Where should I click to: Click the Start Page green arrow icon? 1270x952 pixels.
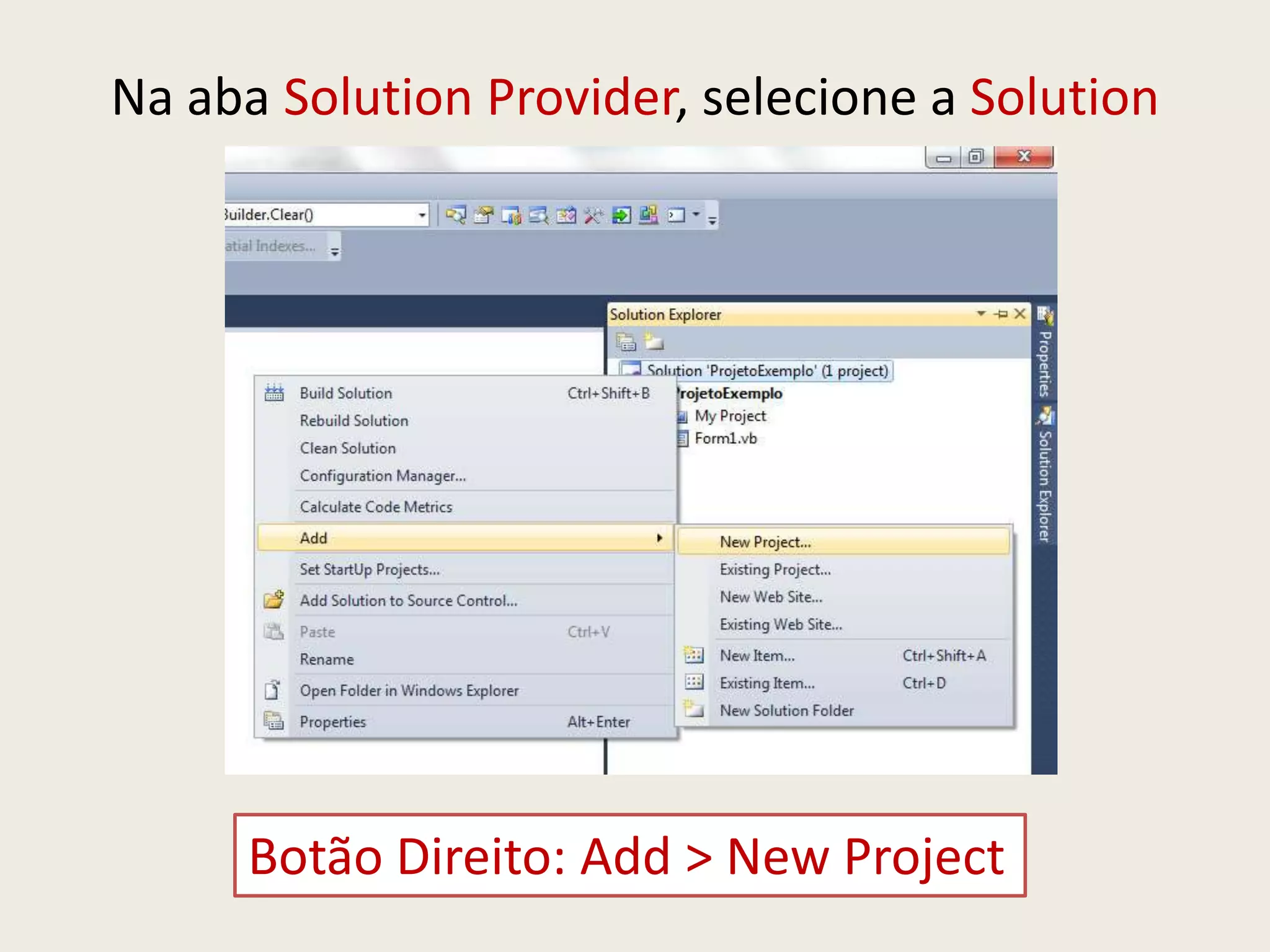coord(621,215)
